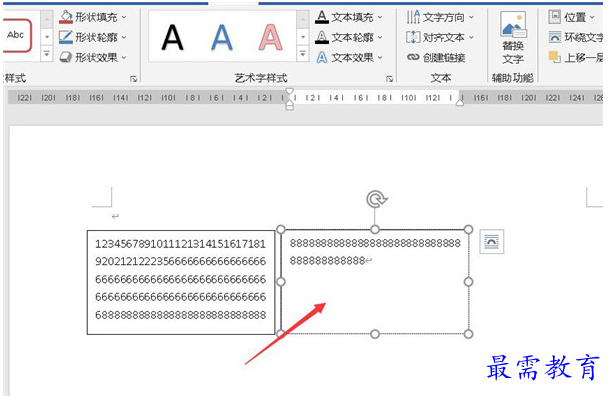Click the right indent marker on the ruler
Screen dimensions: 608x399
coord(460,102)
